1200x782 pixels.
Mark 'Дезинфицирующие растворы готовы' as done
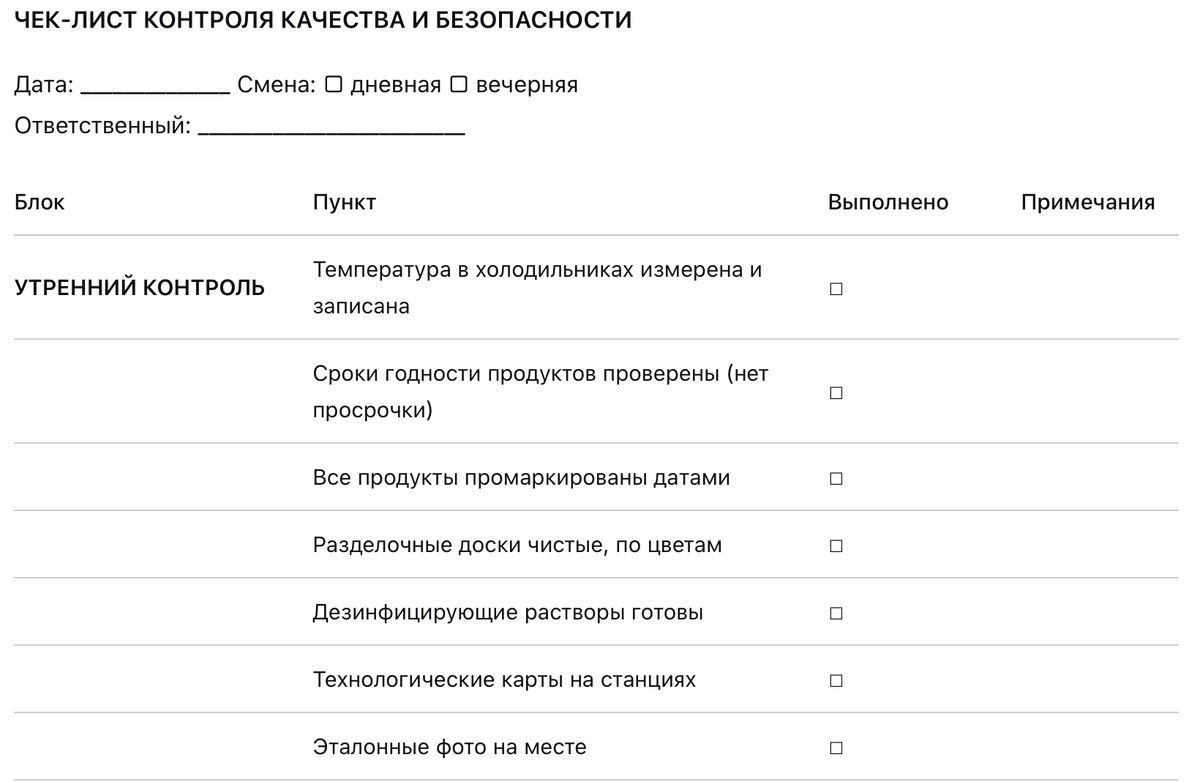836,613
